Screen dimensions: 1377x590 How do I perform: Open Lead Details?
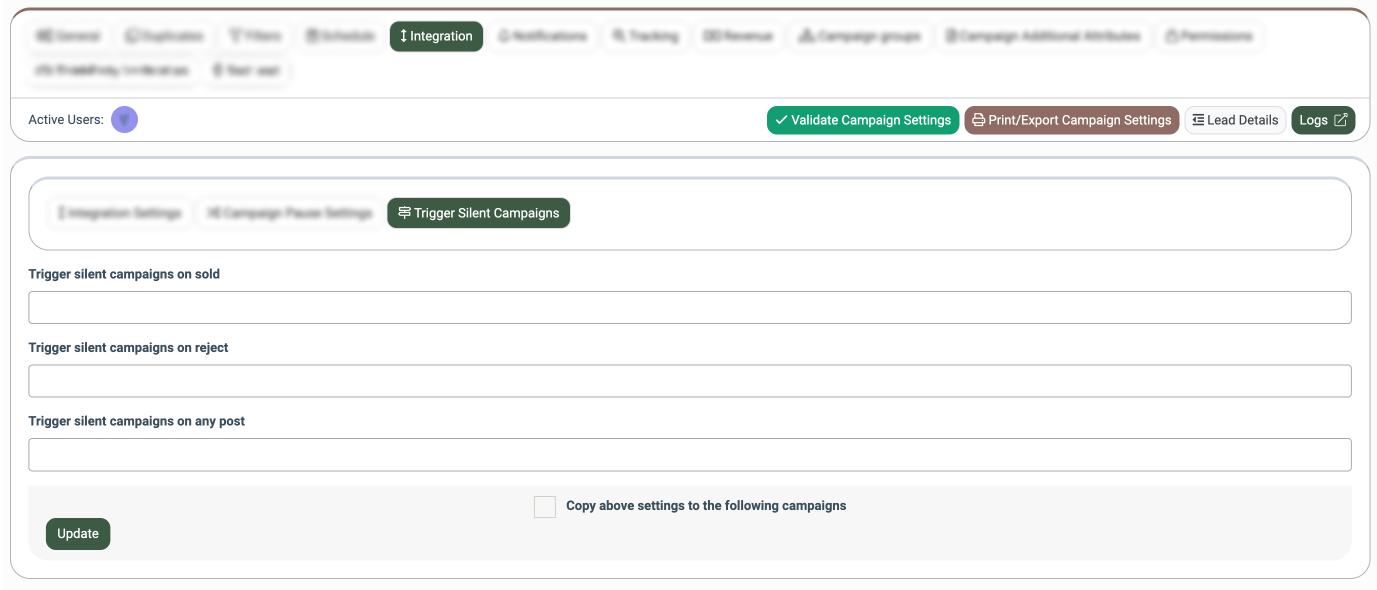pyautogui.click(x=1235, y=120)
